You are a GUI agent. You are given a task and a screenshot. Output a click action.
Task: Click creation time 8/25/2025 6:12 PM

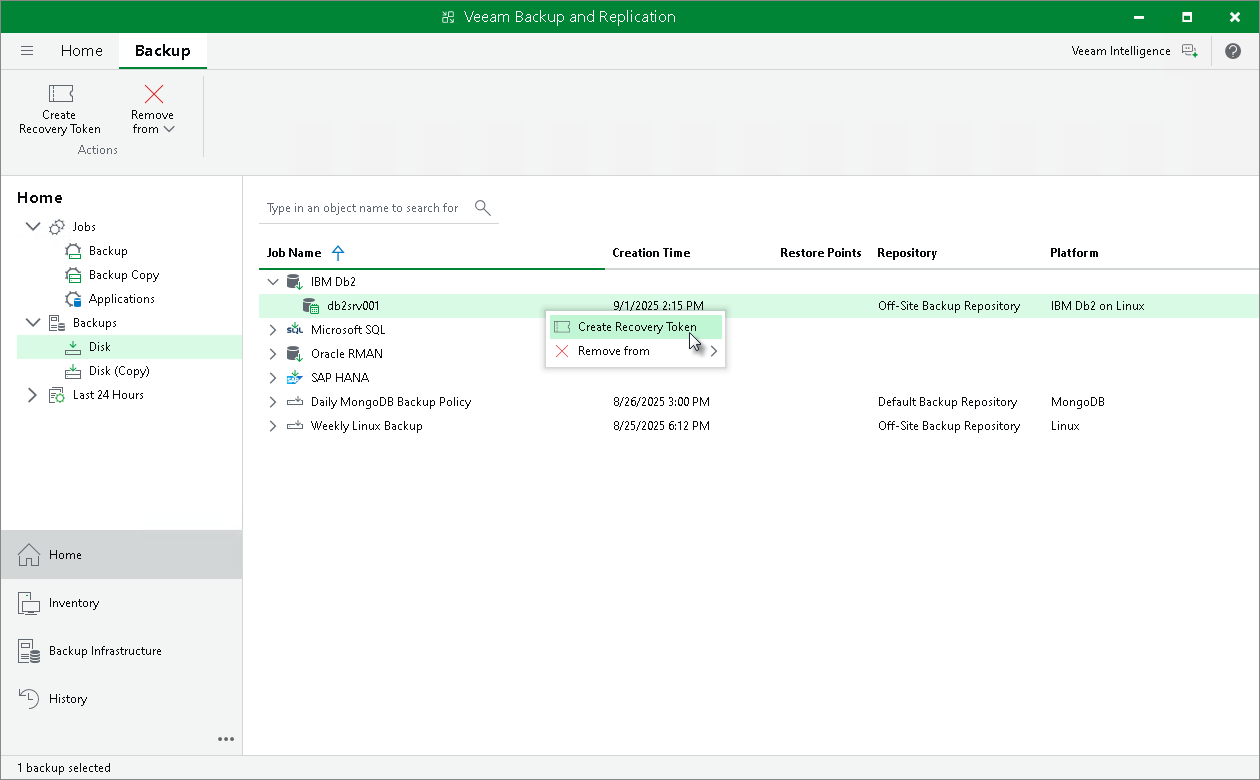point(661,426)
